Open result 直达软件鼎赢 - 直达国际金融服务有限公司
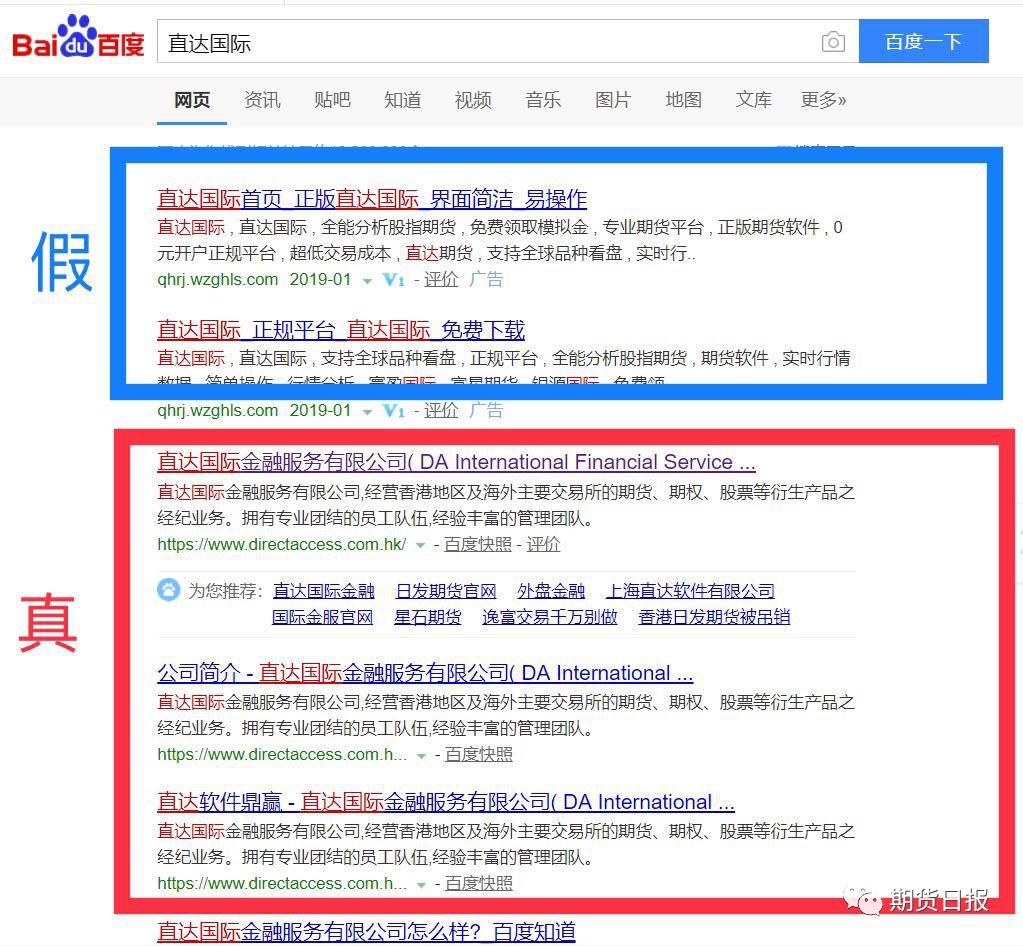1023x946 pixels. pos(446,802)
